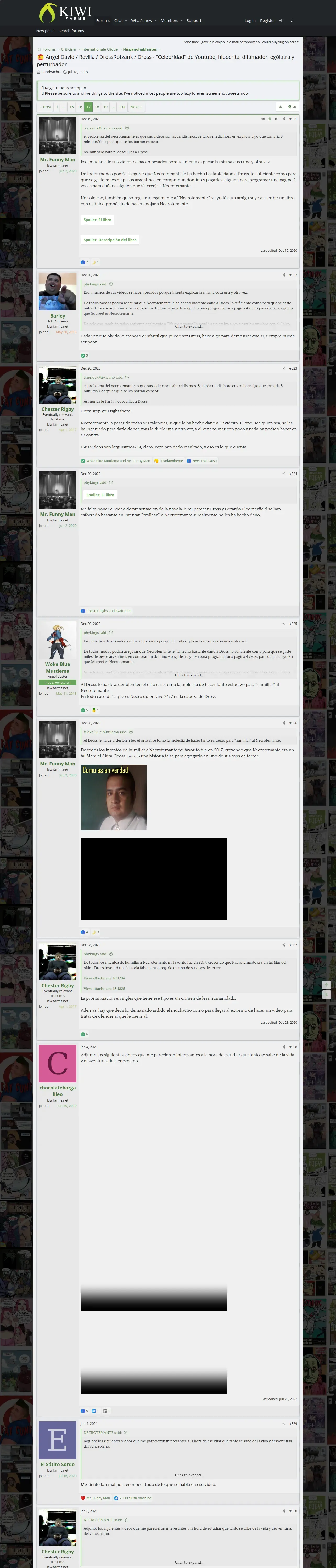Open 'View attachment 1811794' link
This screenshot has width=336, height=1568.
[x=104, y=978]
